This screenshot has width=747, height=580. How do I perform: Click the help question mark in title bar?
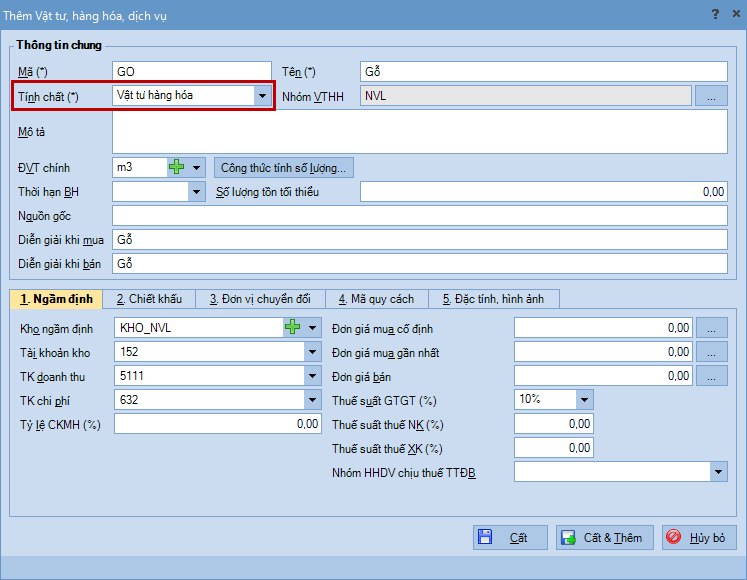point(714,13)
